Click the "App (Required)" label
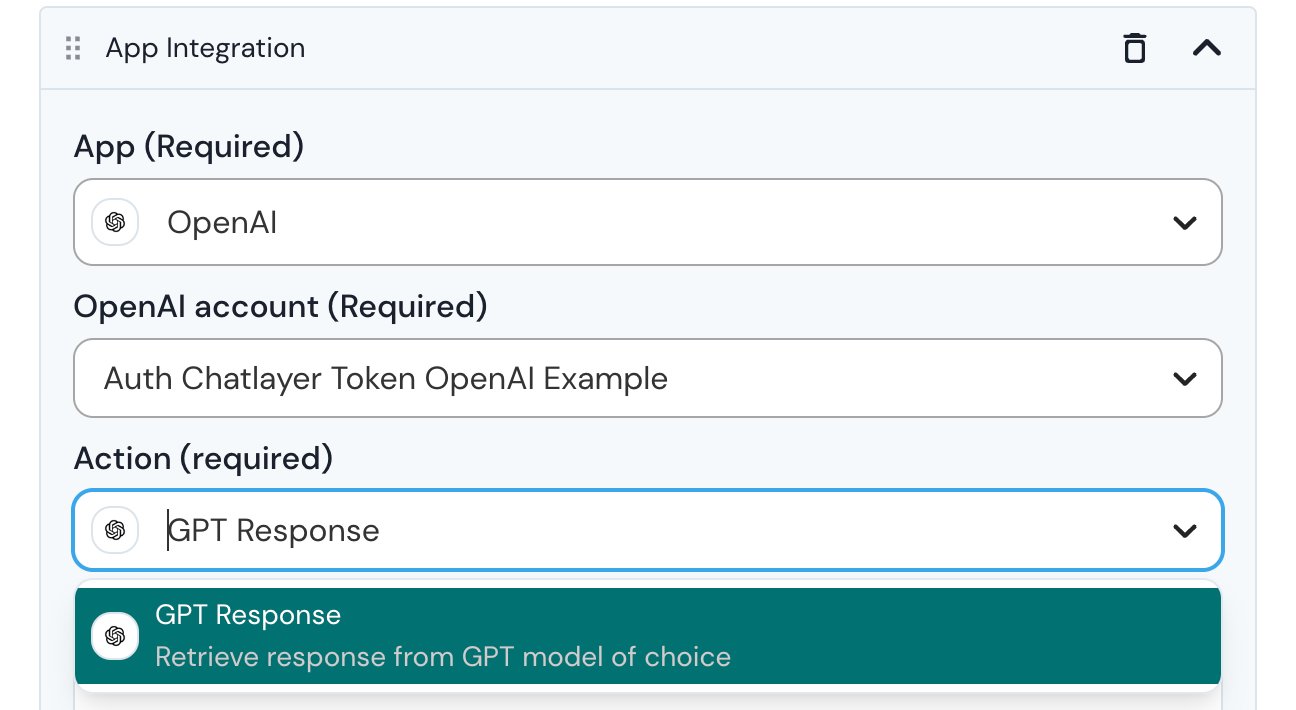1296x710 pixels. pyautogui.click(x=189, y=147)
